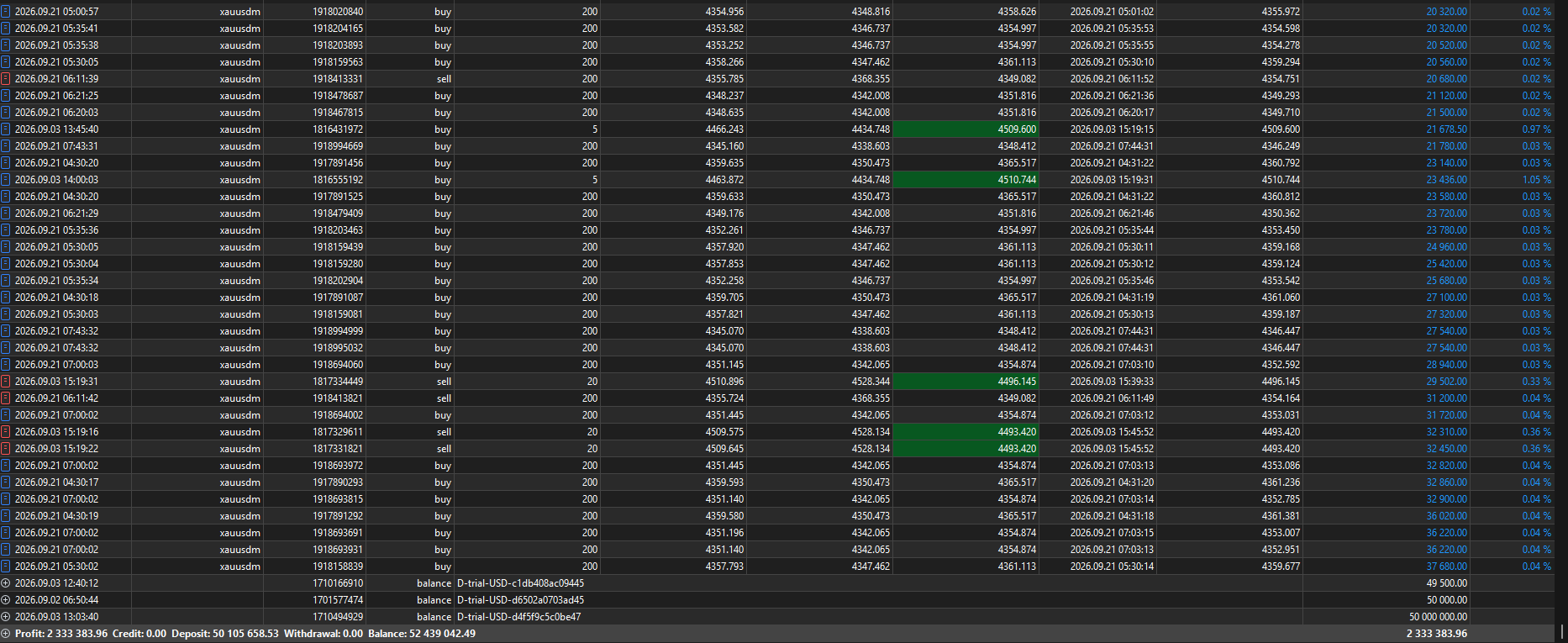This screenshot has width=1568, height=643.
Task: Click the sell icon beside 2026.09.03 15:19:16
Action: [x=6, y=431]
